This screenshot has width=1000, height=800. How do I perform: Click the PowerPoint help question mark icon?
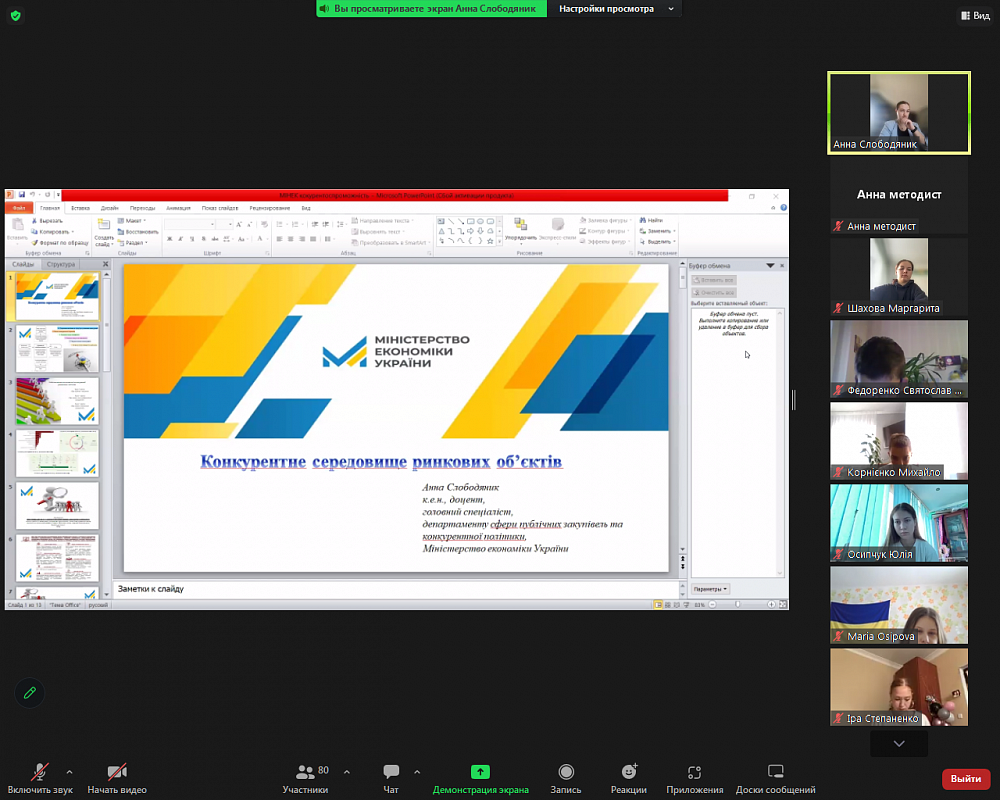783,208
